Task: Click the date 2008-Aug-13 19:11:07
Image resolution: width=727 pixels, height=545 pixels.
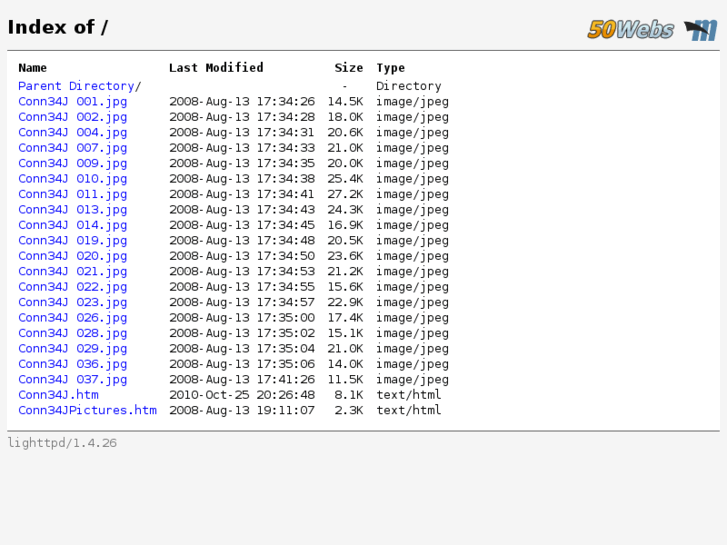Action: pyautogui.click(x=242, y=410)
